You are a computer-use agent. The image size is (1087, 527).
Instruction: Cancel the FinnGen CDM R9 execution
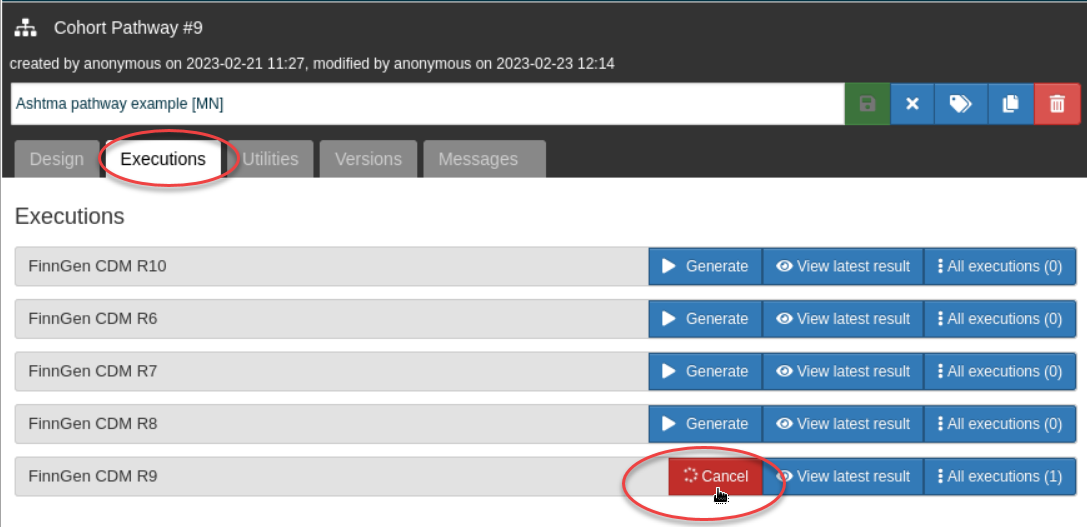coord(715,476)
